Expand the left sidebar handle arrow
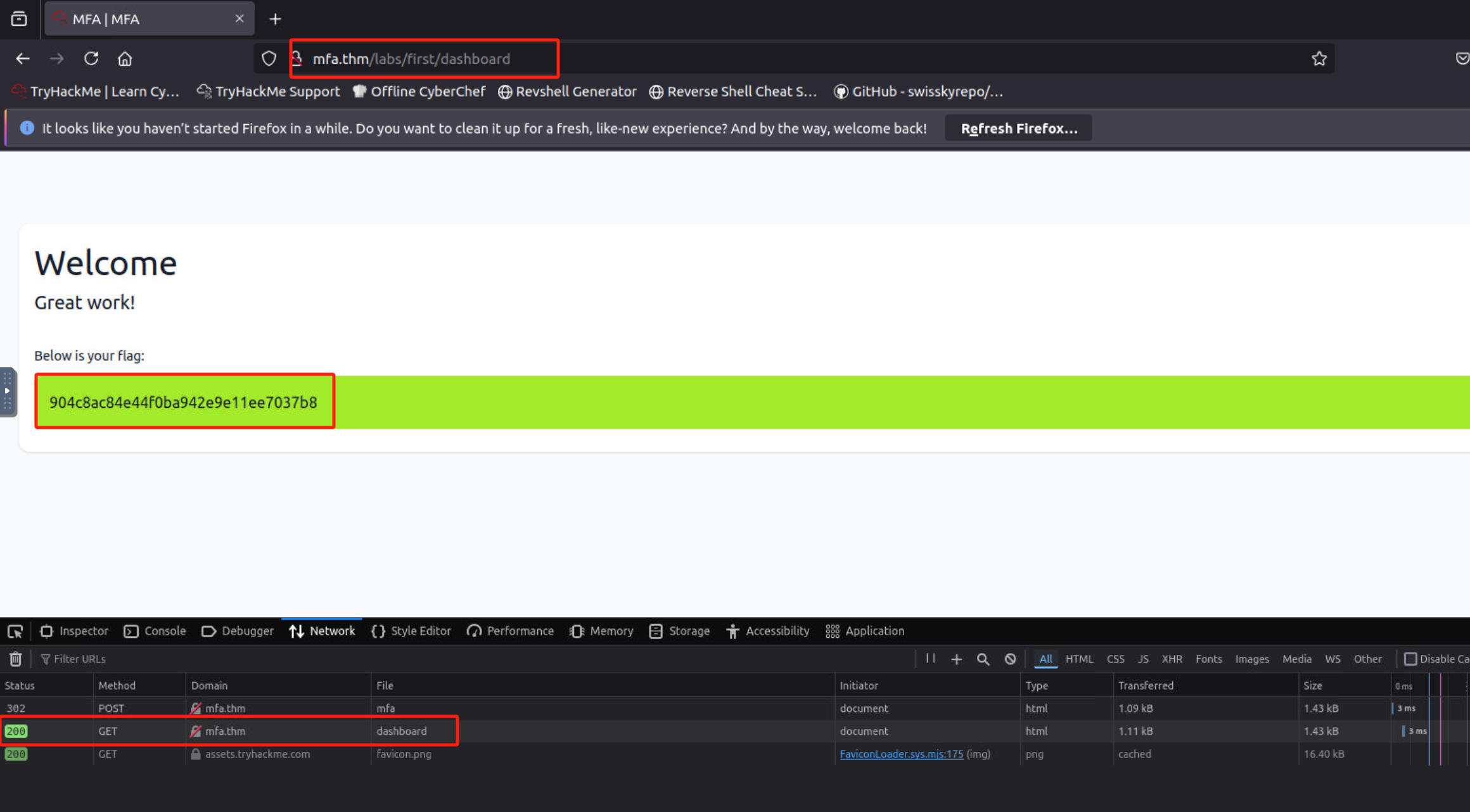Viewport: 1470px width, 812px height. (x=7, y=391)
